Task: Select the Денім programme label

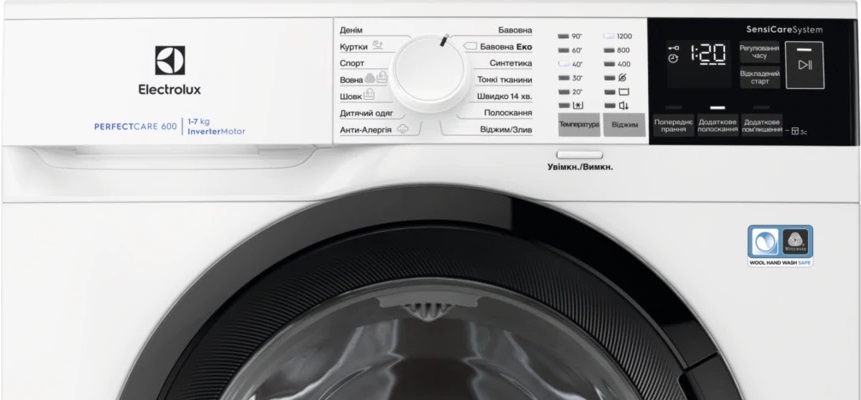Action: coord(351,30)
